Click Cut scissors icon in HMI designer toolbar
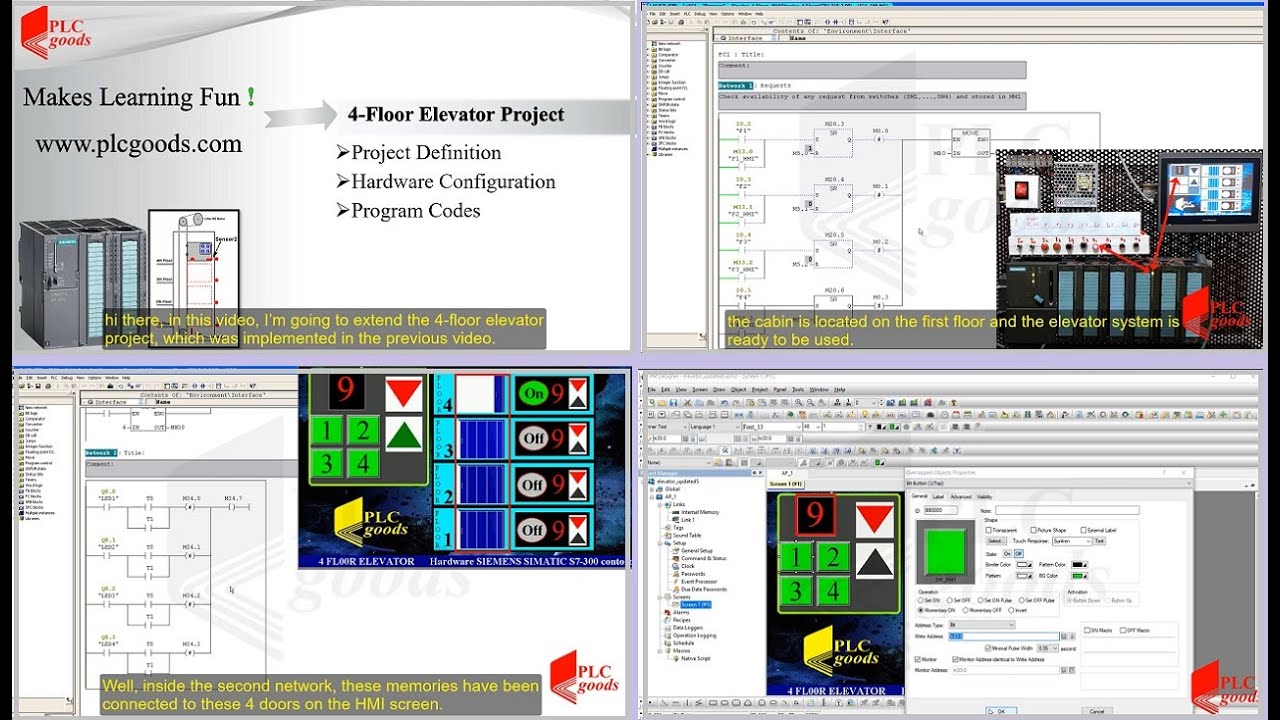This screenshot has width=1280, height=720. click(687, 402)
